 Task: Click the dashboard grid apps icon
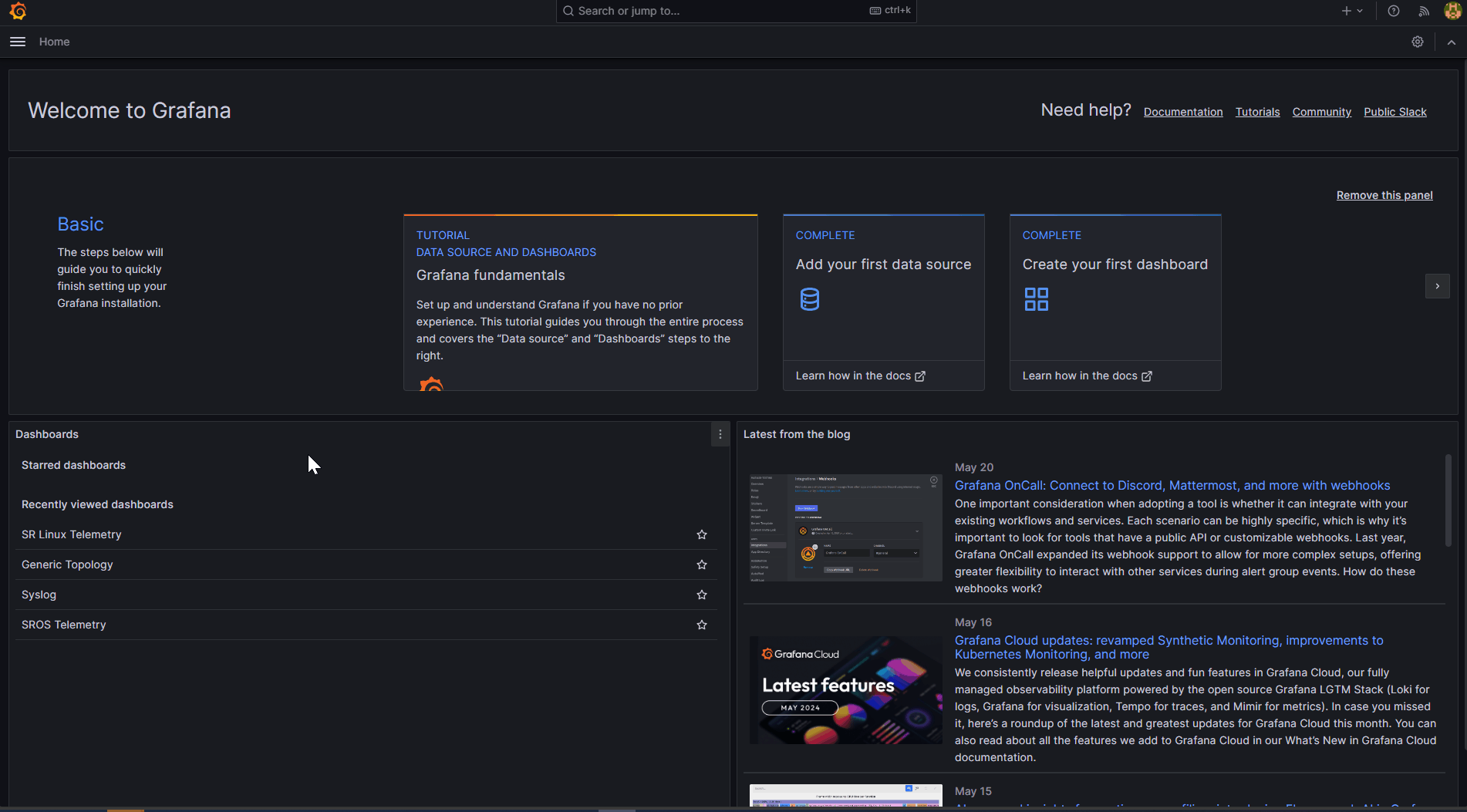coord(1037,299)
